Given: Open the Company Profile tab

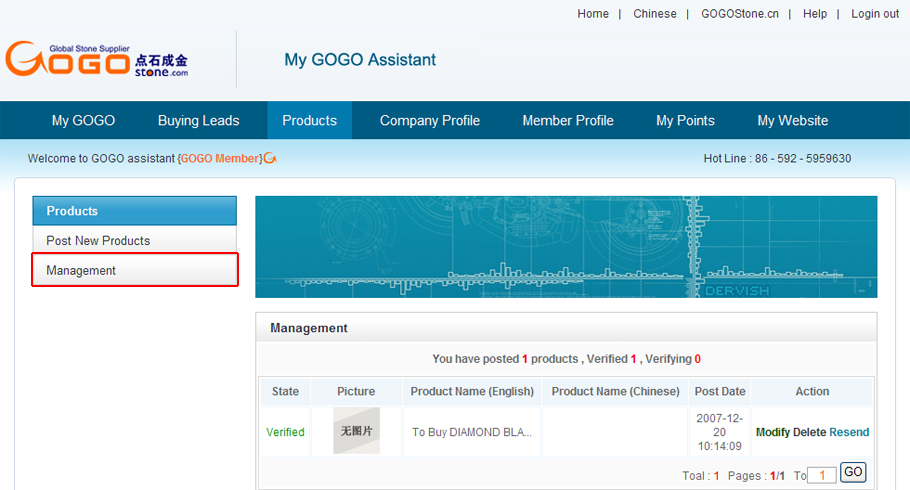Looking at the screenshot, I should click(x=430, y=121).
